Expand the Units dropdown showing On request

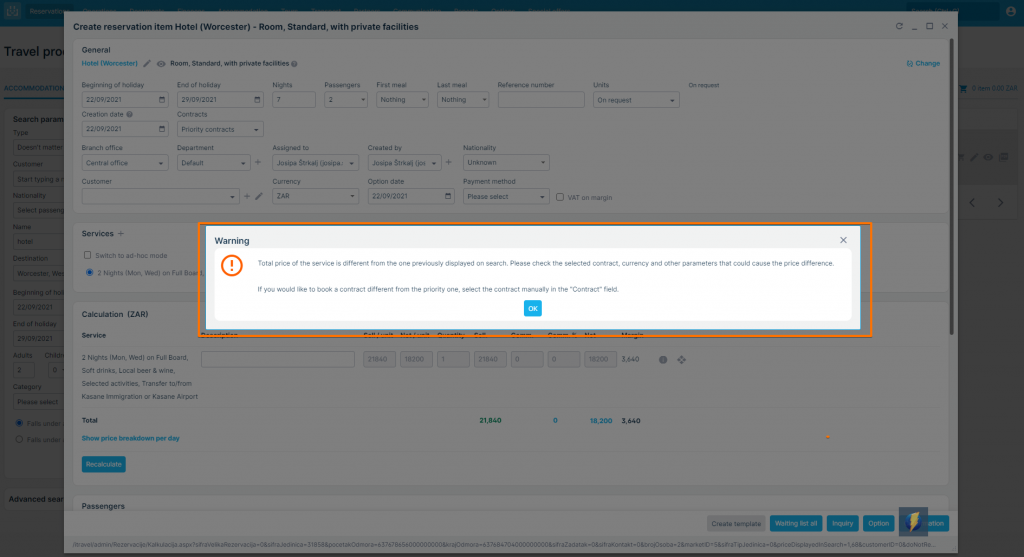pyautogui.click(x=636, y=100)
